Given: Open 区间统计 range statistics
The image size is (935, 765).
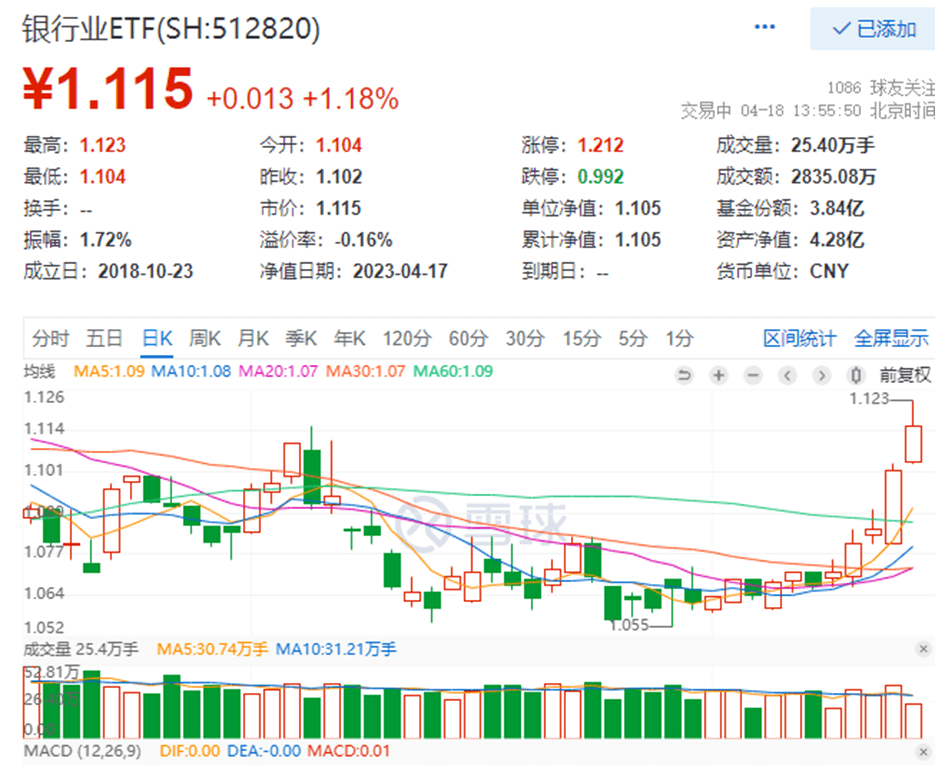Looking at the screenshot, I should [x=800, y=339].
